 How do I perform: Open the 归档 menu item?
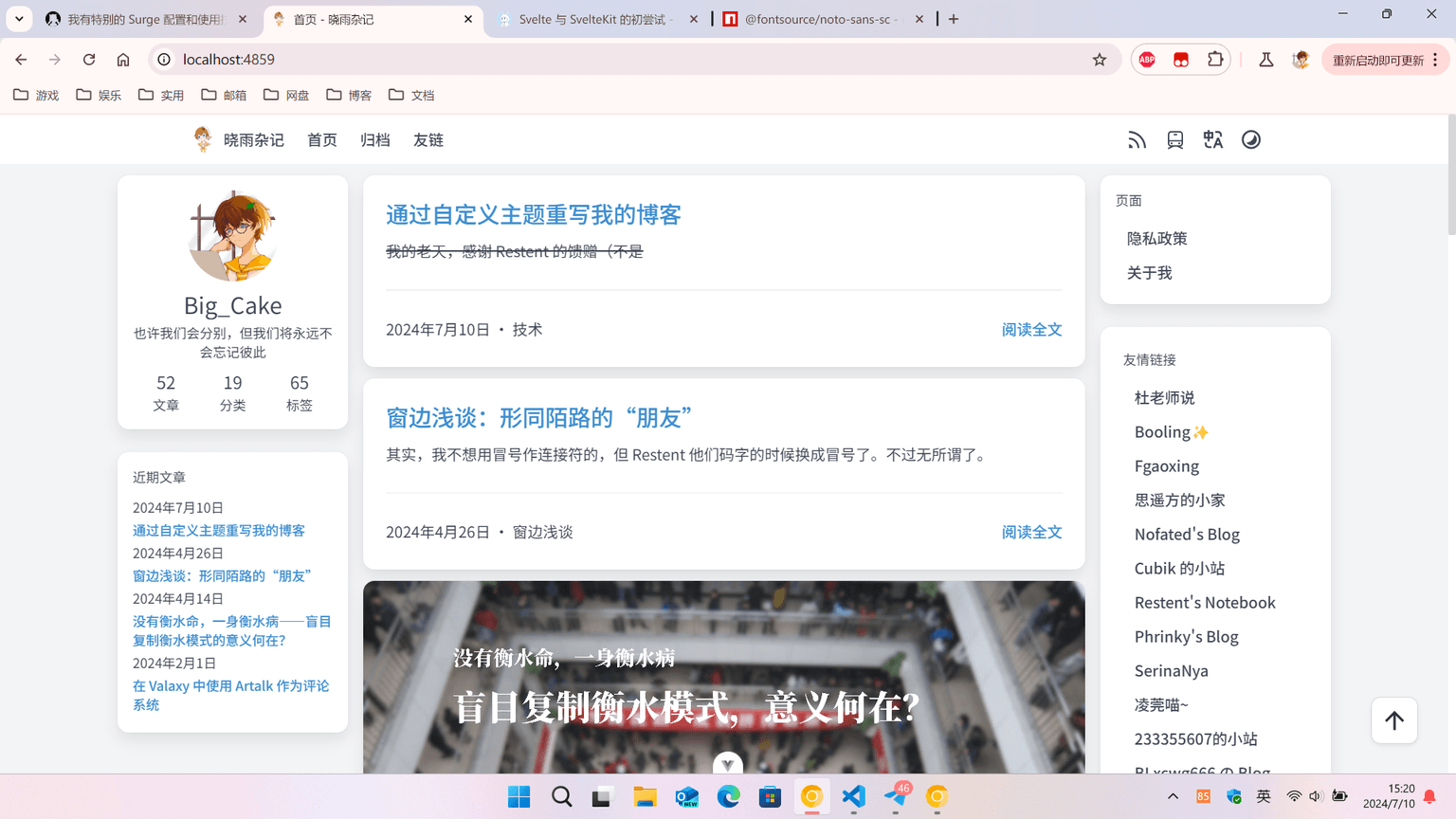375,139
